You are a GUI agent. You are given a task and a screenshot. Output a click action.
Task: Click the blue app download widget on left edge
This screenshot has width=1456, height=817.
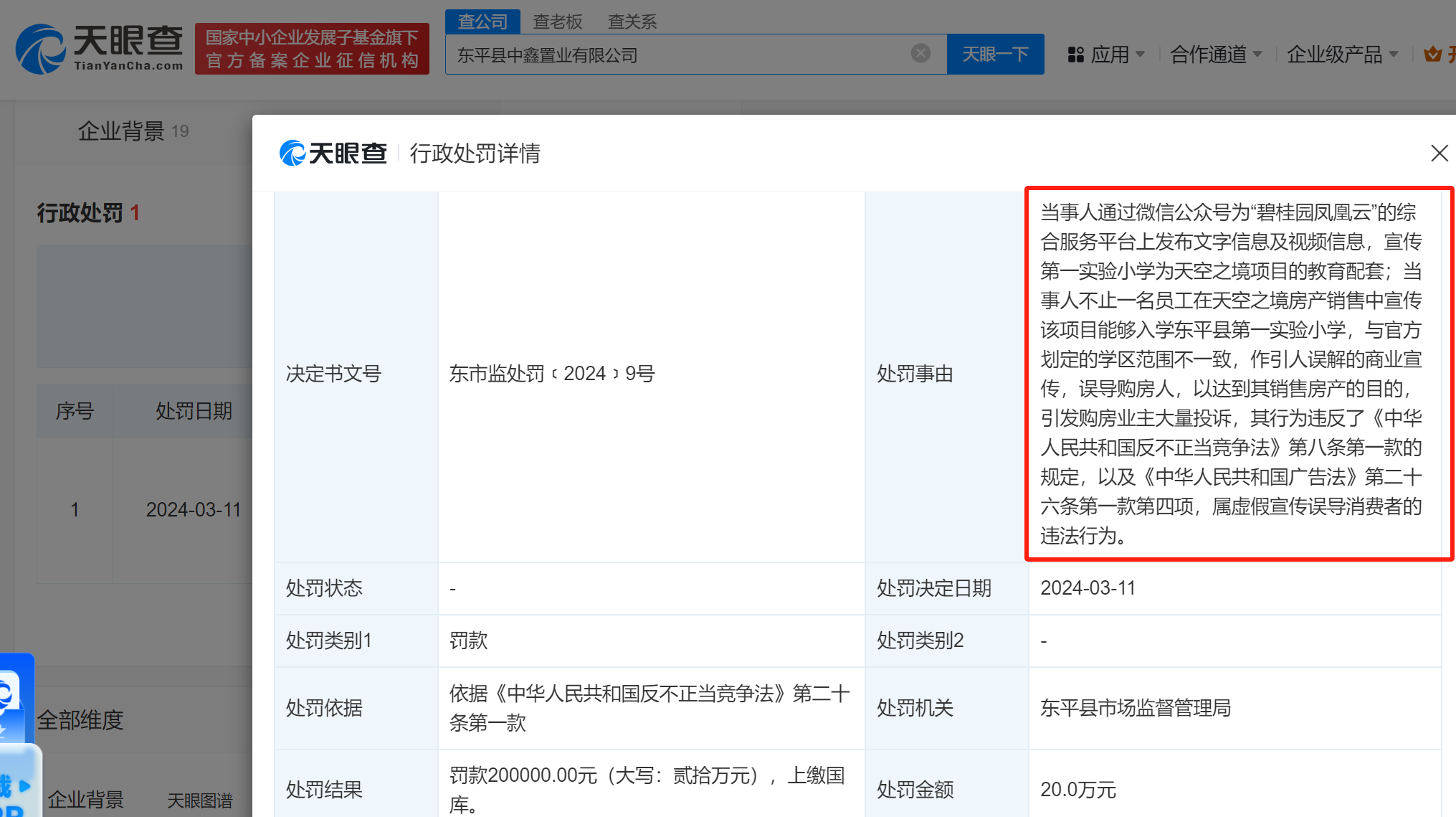14,699
